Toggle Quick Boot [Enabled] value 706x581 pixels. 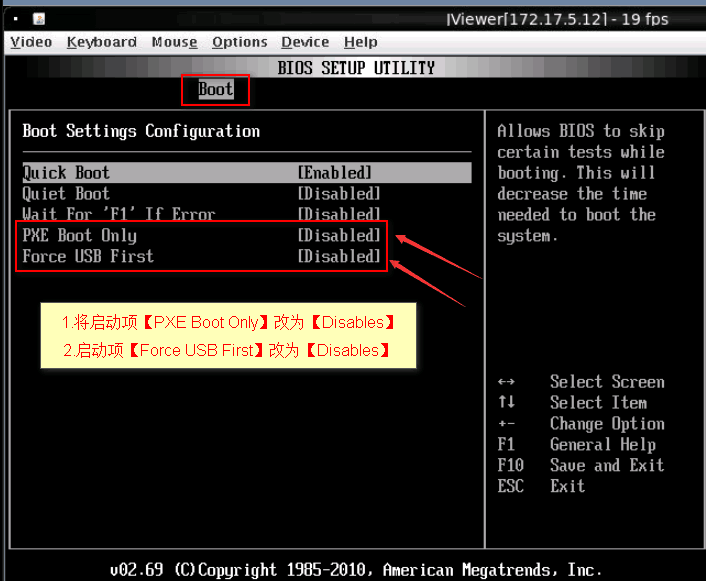pyautogui.click(x=335, y=173)
